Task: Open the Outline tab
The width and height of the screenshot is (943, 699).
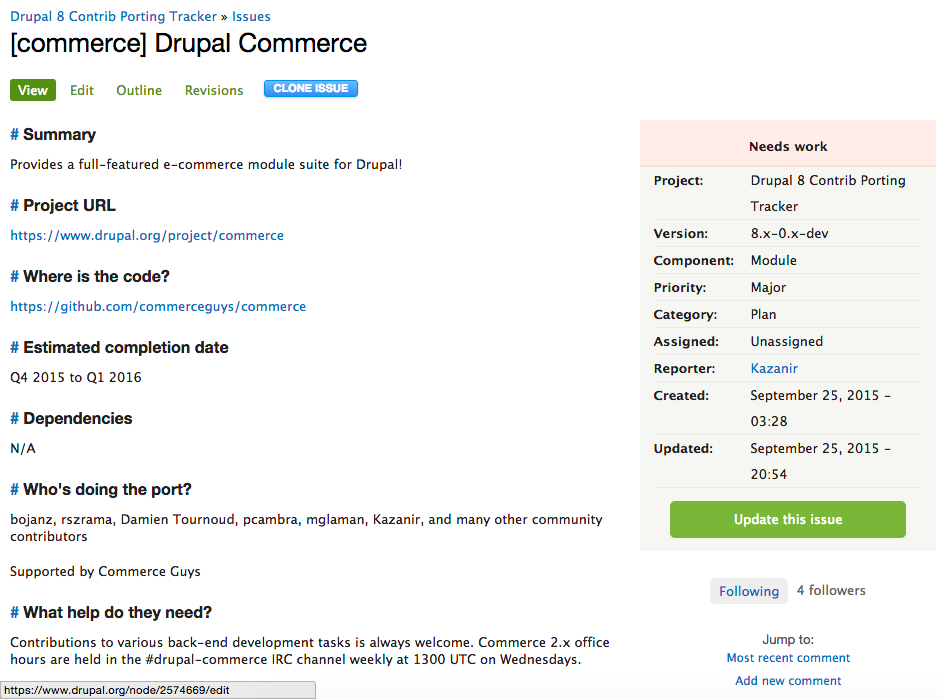Action: pos(139,90)
